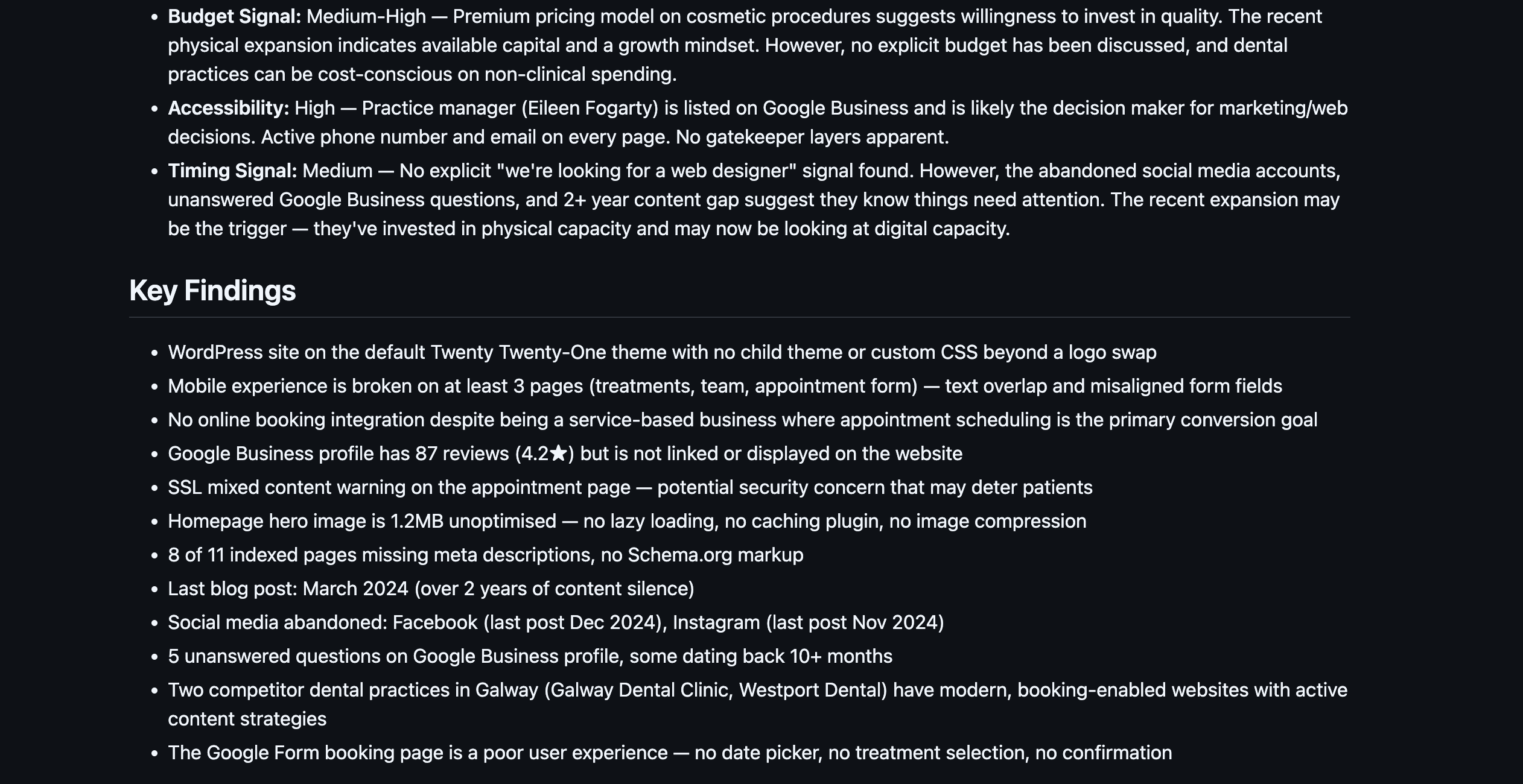Click the SSL mixed content warning line

(630, 487)
